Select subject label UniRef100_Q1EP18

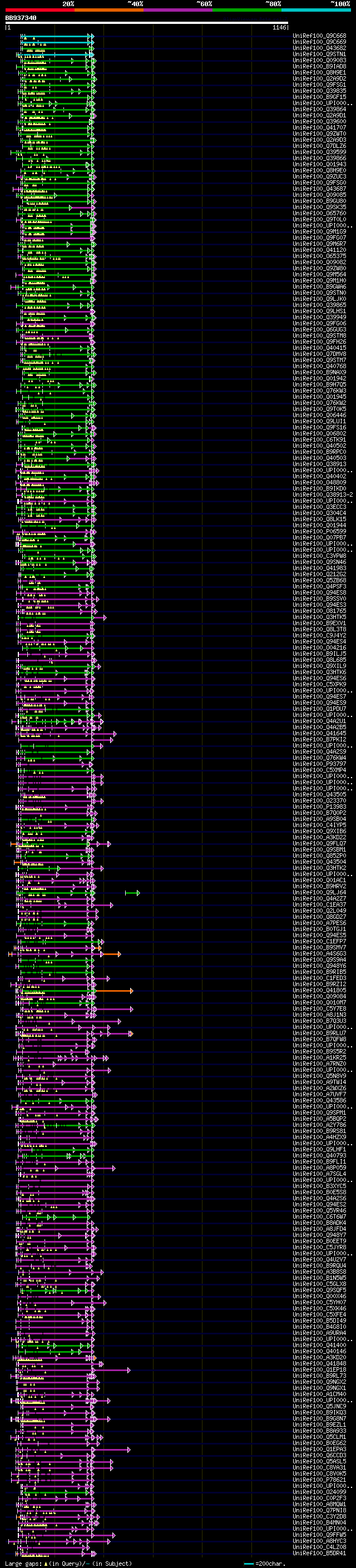[319, 1369]
